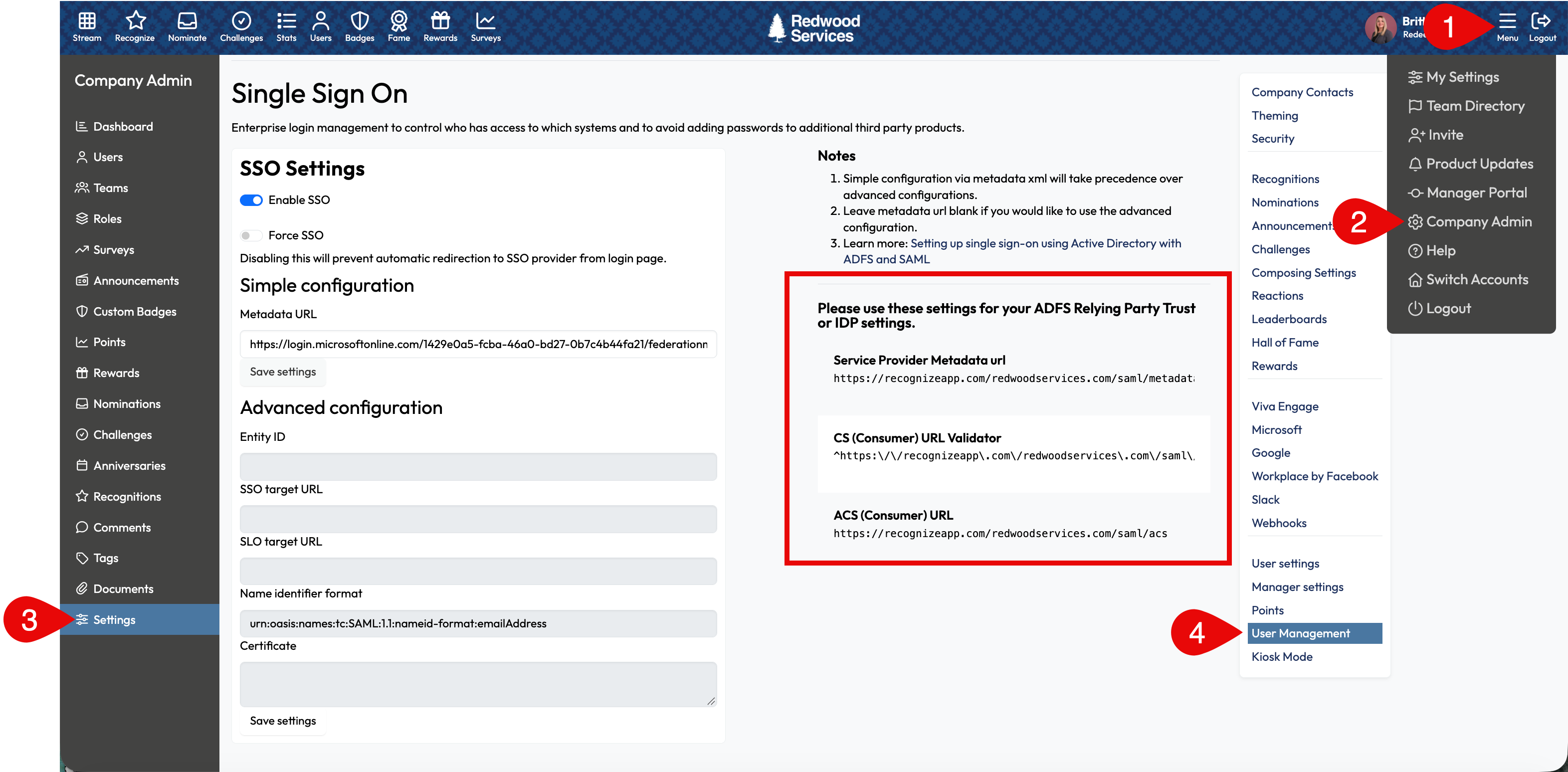Toggle the Enable SSO switch

click(251, 200)
